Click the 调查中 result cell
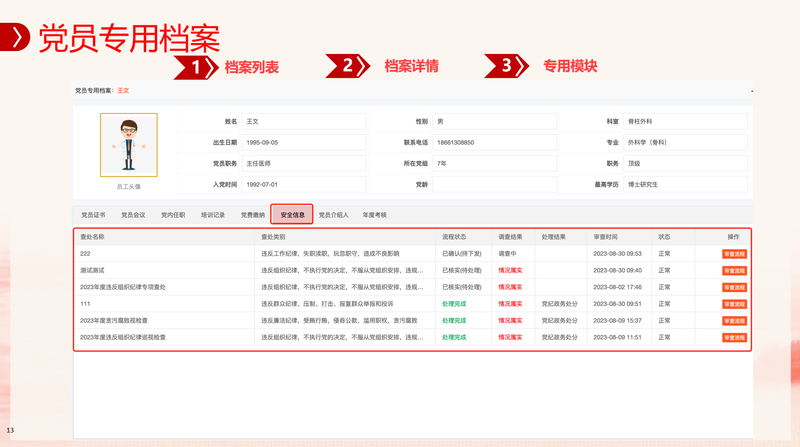The width and height of the screenshot is (800, 447). click(507, 254)
